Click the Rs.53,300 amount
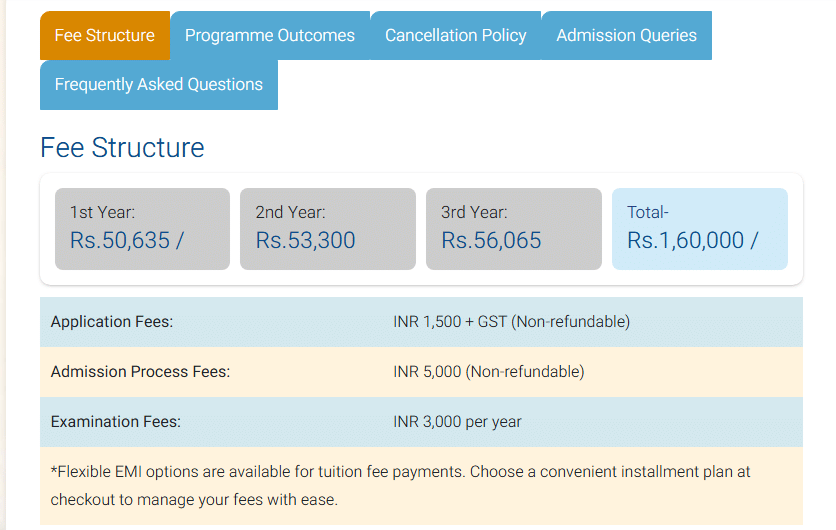The width and height of the screenshot is (836, 530). (x=305, y=240)
